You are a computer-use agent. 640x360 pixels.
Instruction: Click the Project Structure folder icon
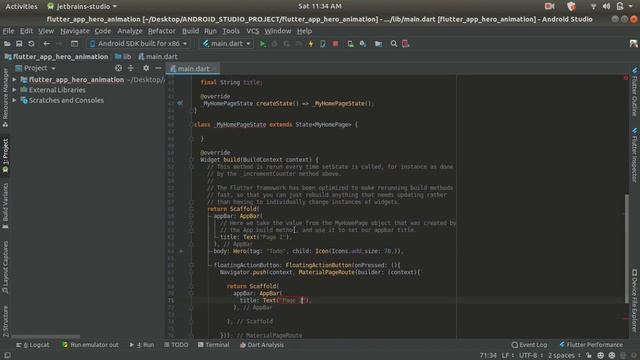tap(378, 44)
